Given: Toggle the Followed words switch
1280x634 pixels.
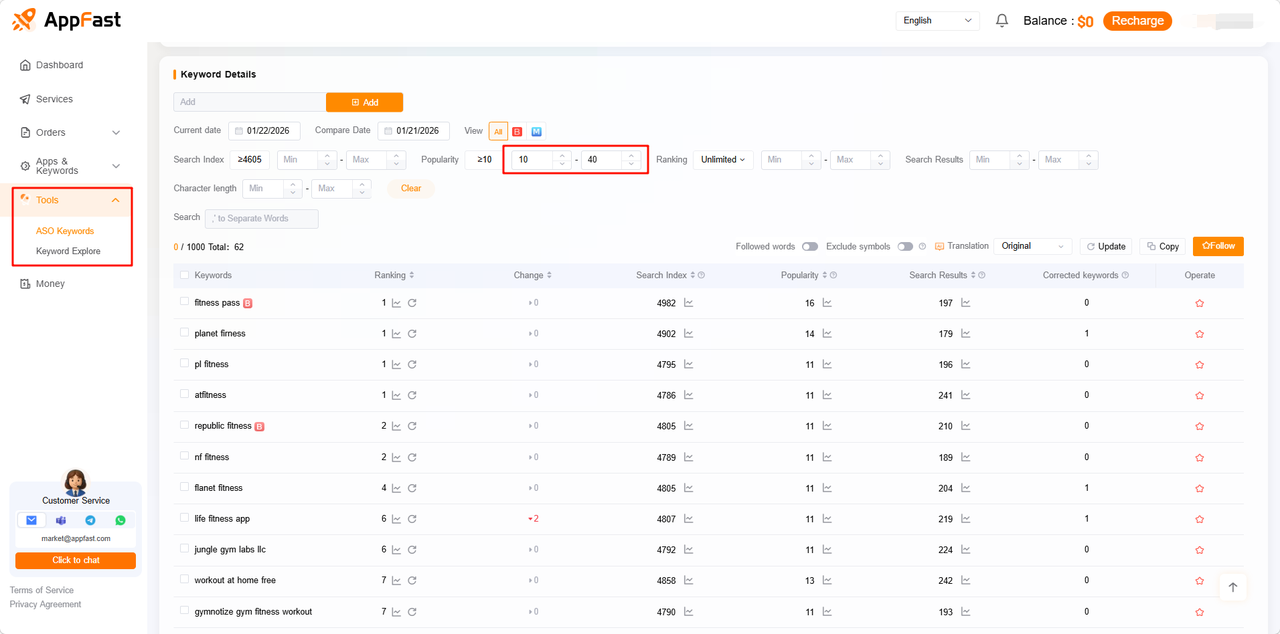Looking at the screenshot, I should (x=809, y=246).
